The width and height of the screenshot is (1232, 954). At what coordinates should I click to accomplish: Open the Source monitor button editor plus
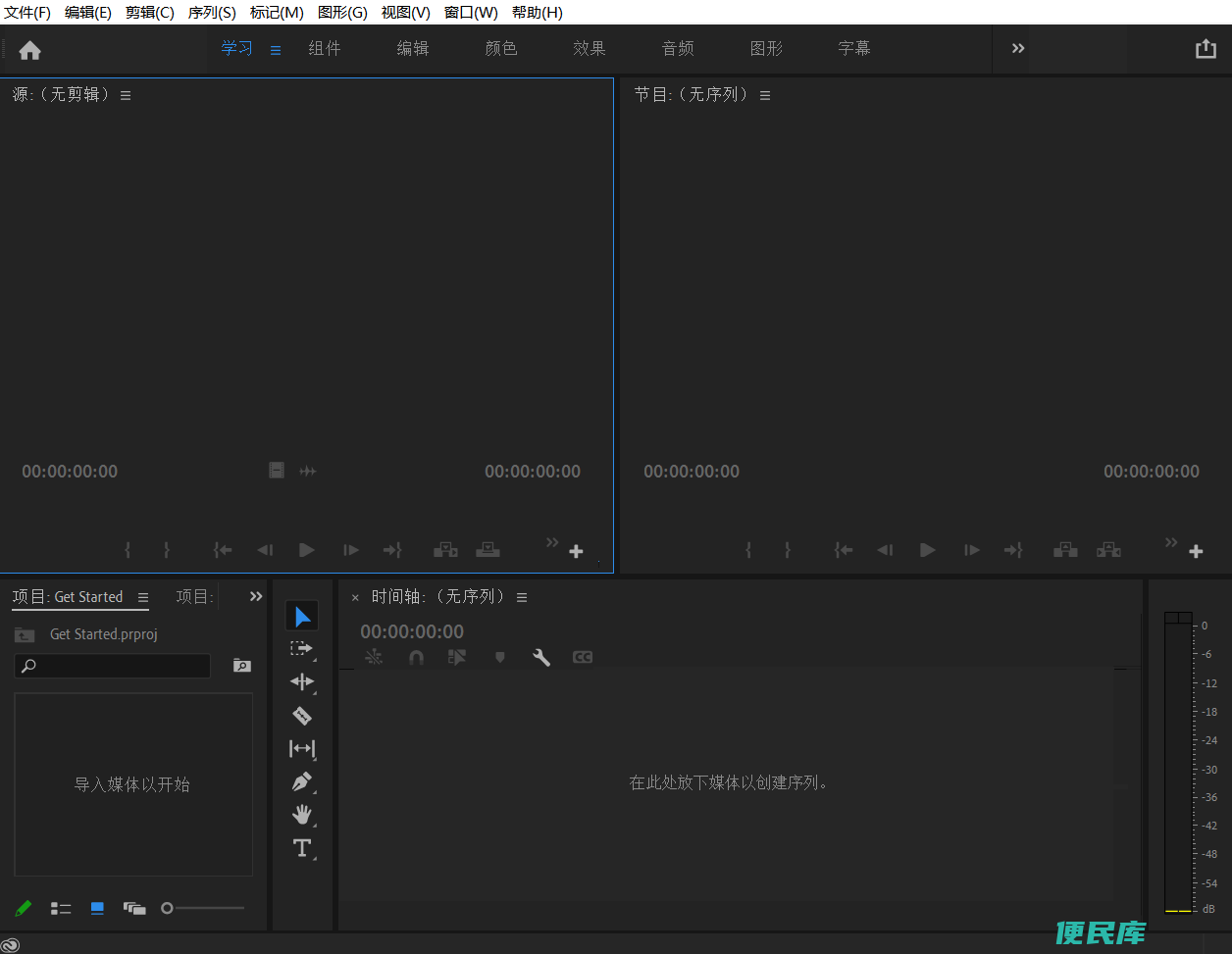click(576, 552)
